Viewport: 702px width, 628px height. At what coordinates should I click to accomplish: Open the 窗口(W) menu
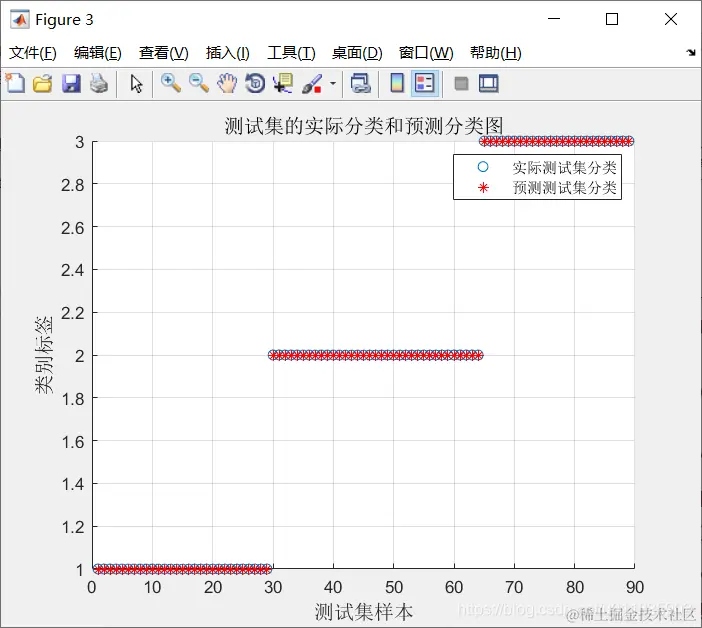click(426, 53)
